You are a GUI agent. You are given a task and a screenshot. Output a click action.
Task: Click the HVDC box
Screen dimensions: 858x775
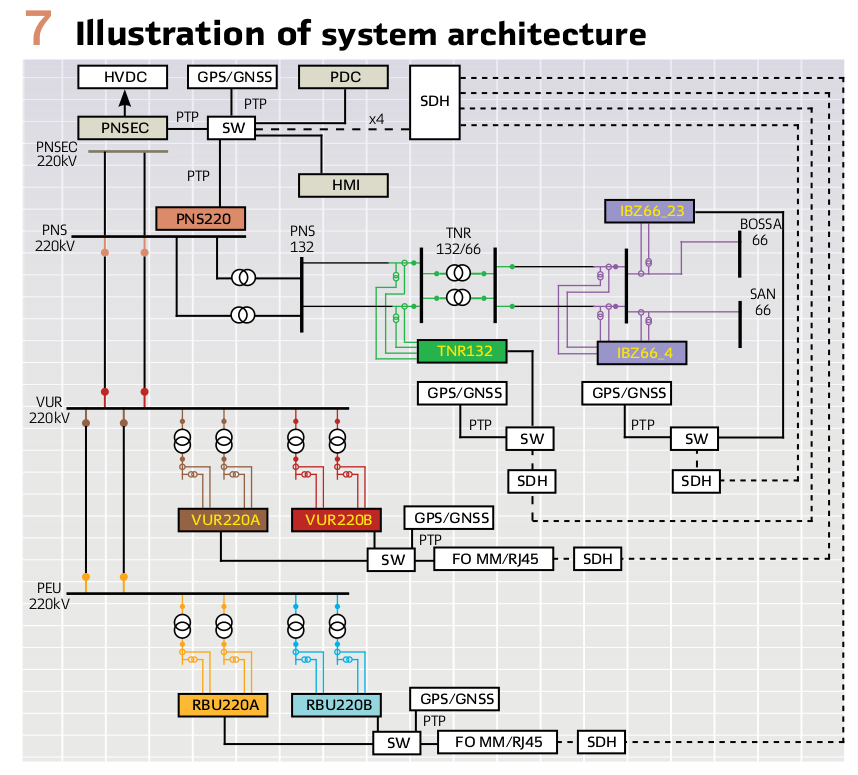coord(123,77)
